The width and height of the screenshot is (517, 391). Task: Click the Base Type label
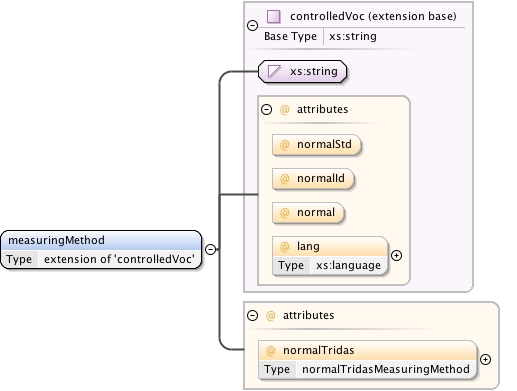pyautogui.click(x=290, y=36)
